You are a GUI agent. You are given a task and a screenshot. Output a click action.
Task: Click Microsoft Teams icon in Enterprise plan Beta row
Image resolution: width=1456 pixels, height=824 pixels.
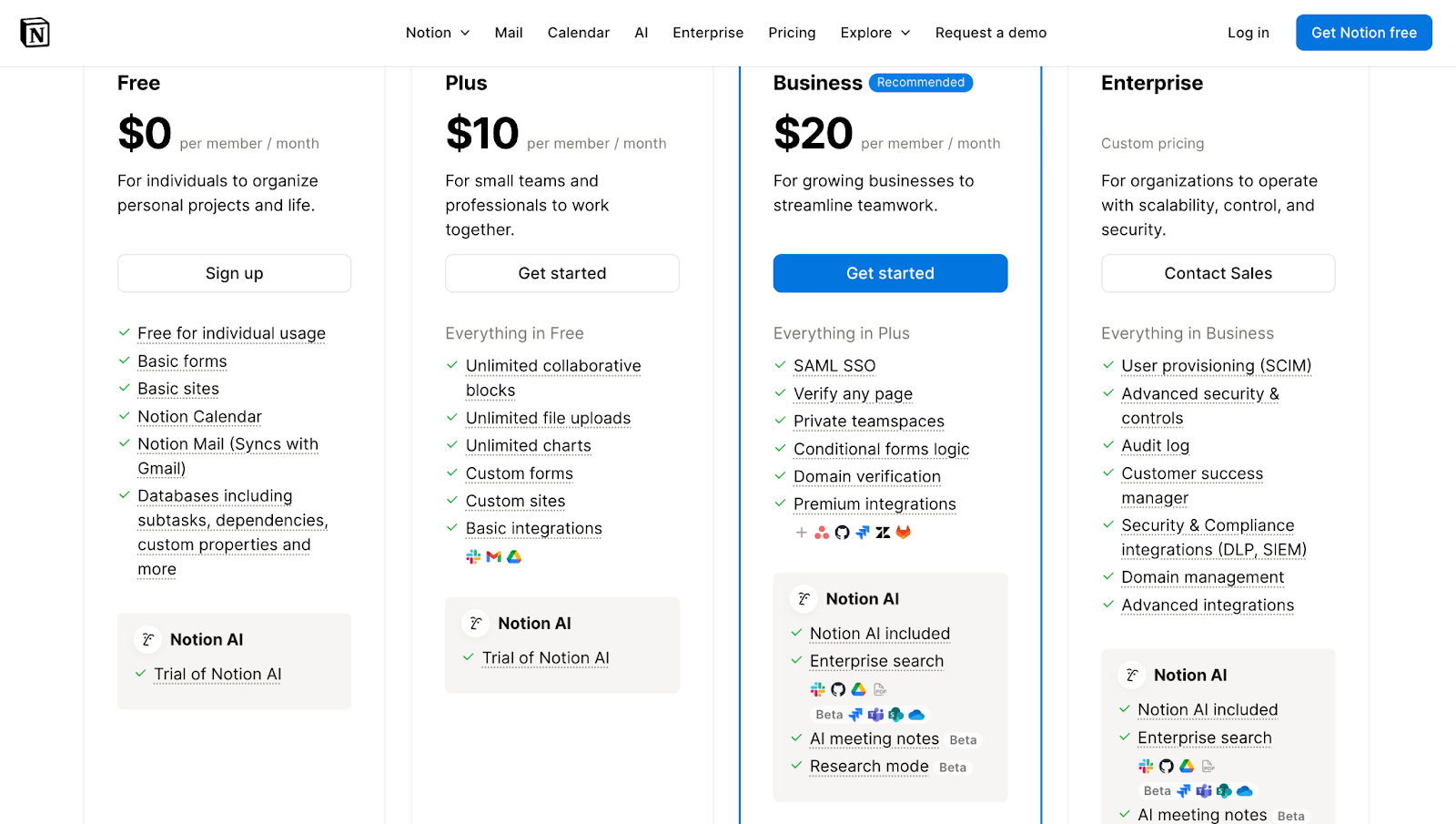coord(1204,791)
